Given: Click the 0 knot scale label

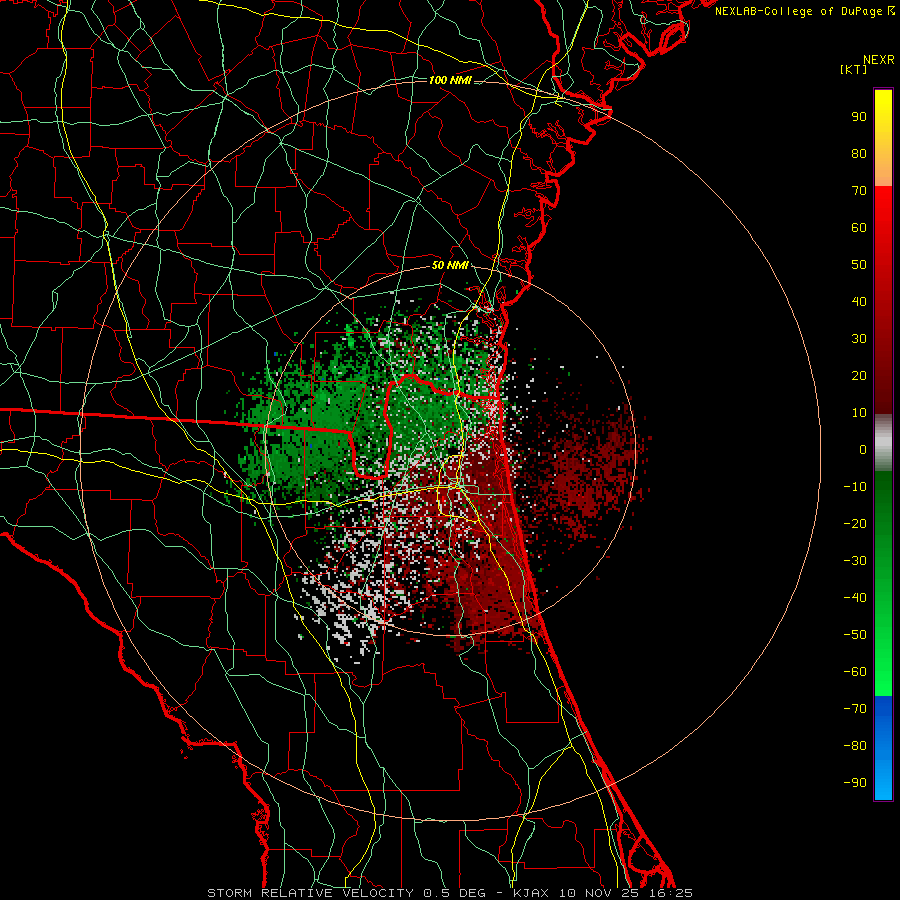Looking at the screenshot, I should pyautogui.click(x=863, y=449).
